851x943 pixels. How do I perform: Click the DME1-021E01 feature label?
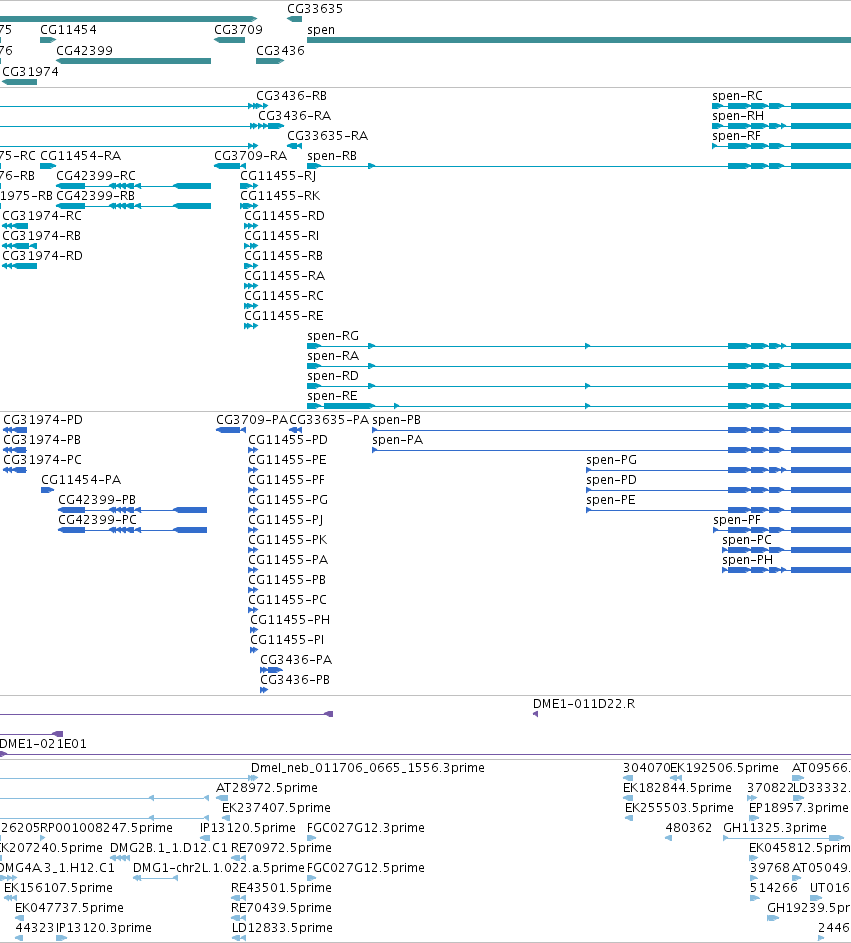(43, 744)
